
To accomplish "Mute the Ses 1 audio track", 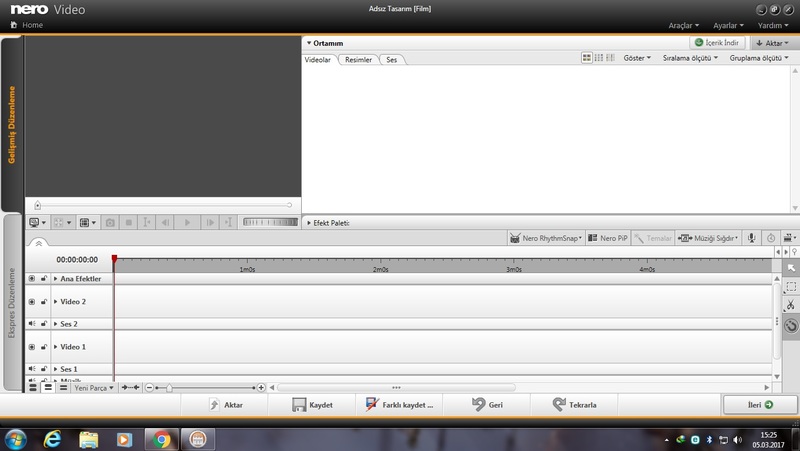I will click(32, 368).
